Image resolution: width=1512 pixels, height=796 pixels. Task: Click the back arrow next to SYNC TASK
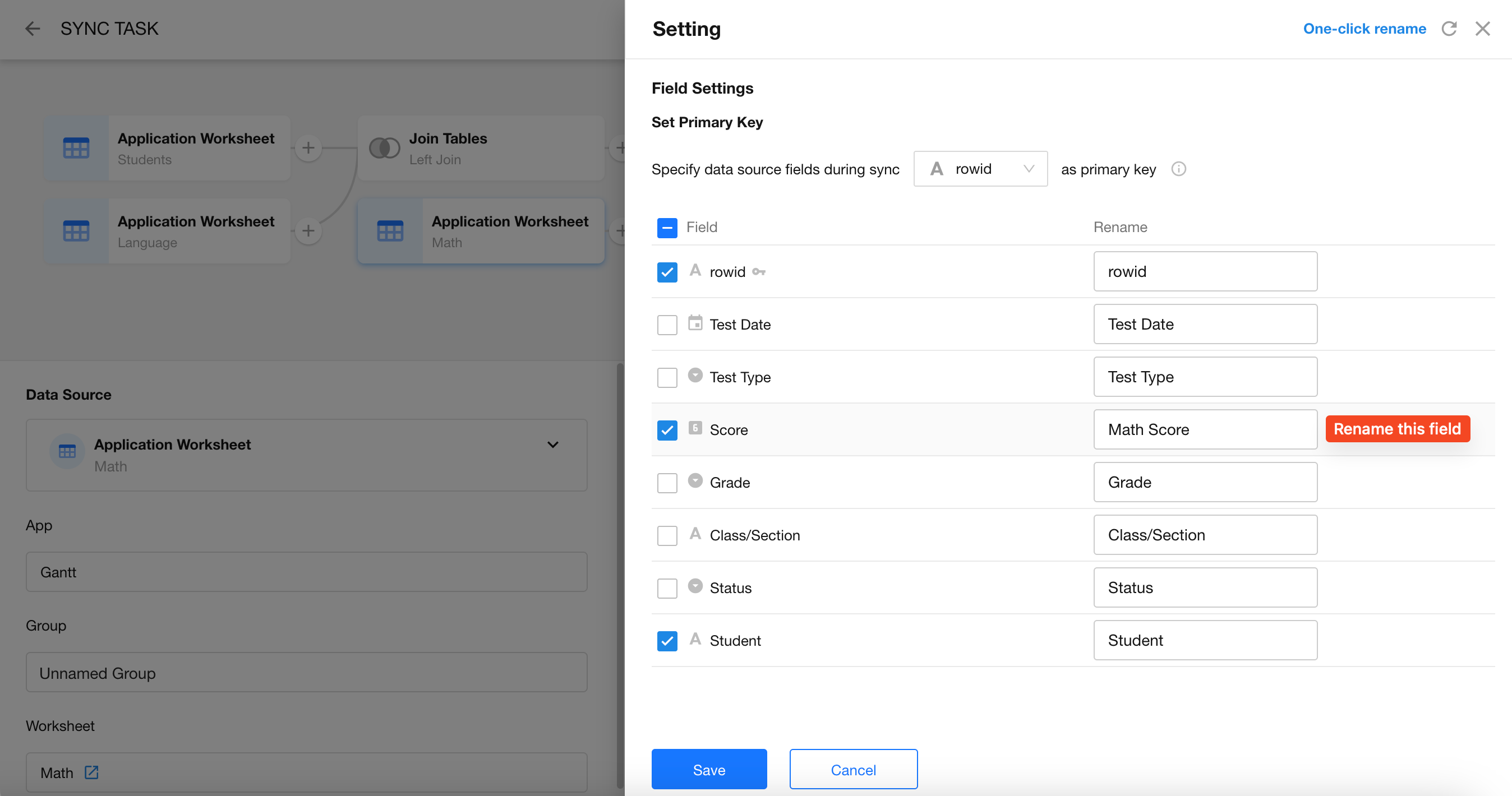click(33, 28)
